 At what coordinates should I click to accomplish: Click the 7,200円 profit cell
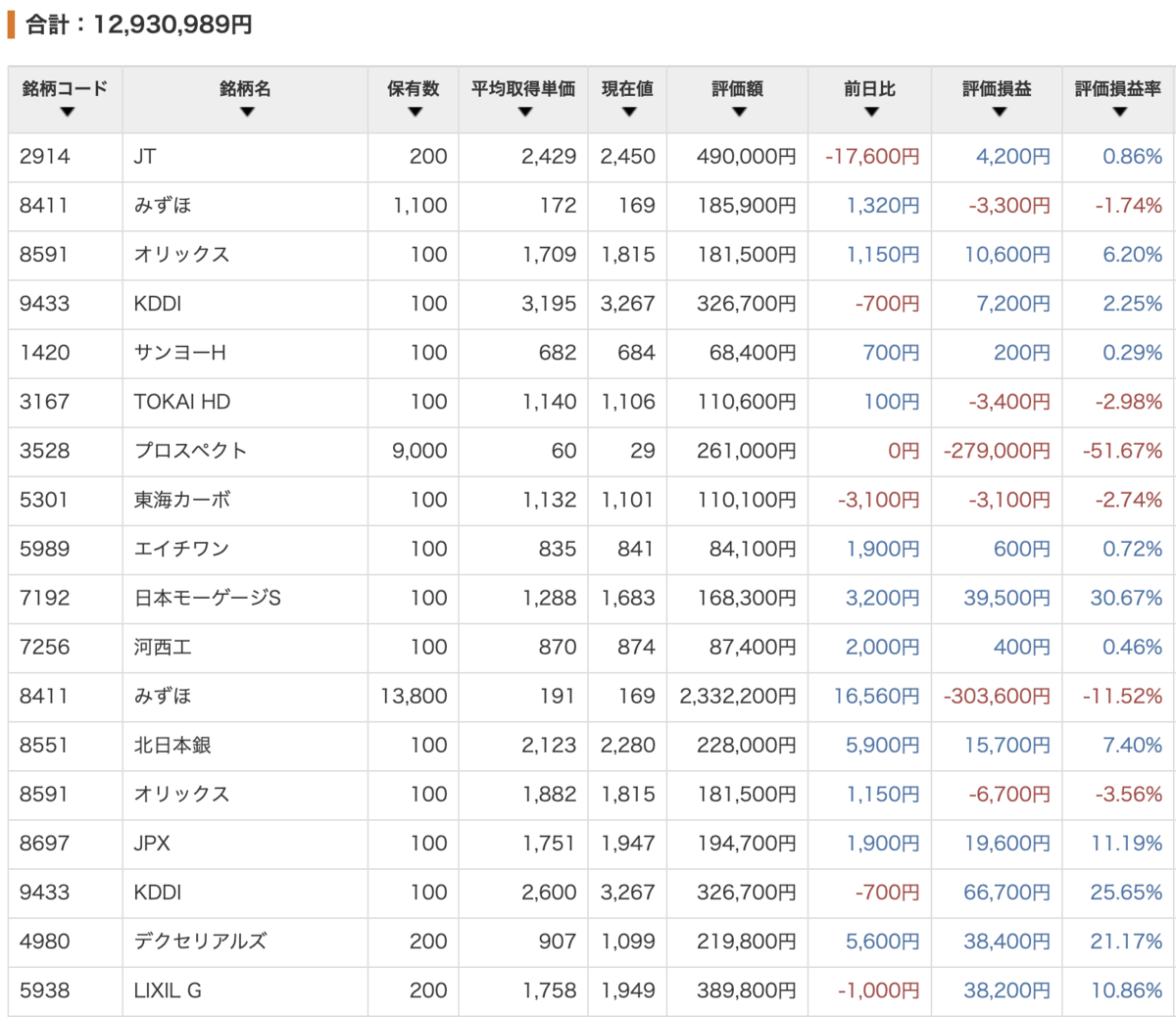click(1012, 304)
